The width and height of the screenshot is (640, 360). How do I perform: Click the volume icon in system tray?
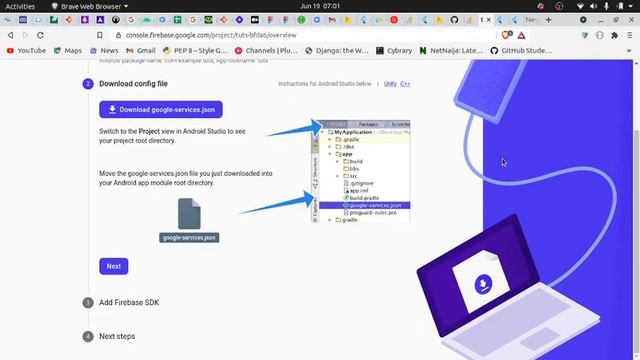click(x=593, y=6)
